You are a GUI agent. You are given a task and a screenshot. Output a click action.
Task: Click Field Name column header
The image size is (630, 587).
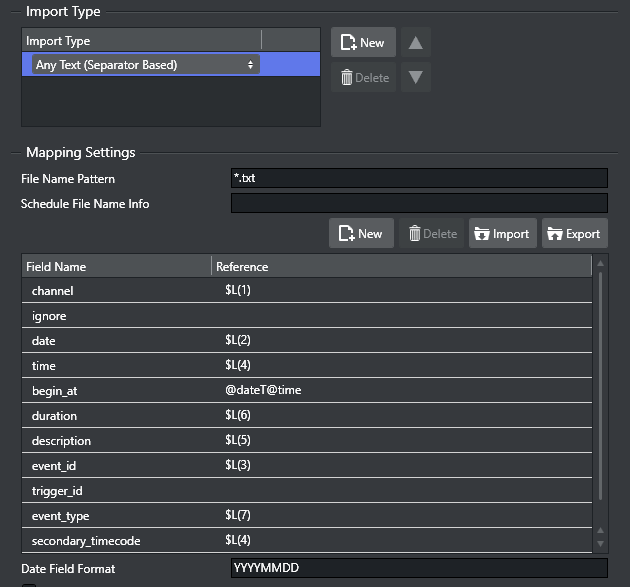click(x=116, y=267)
